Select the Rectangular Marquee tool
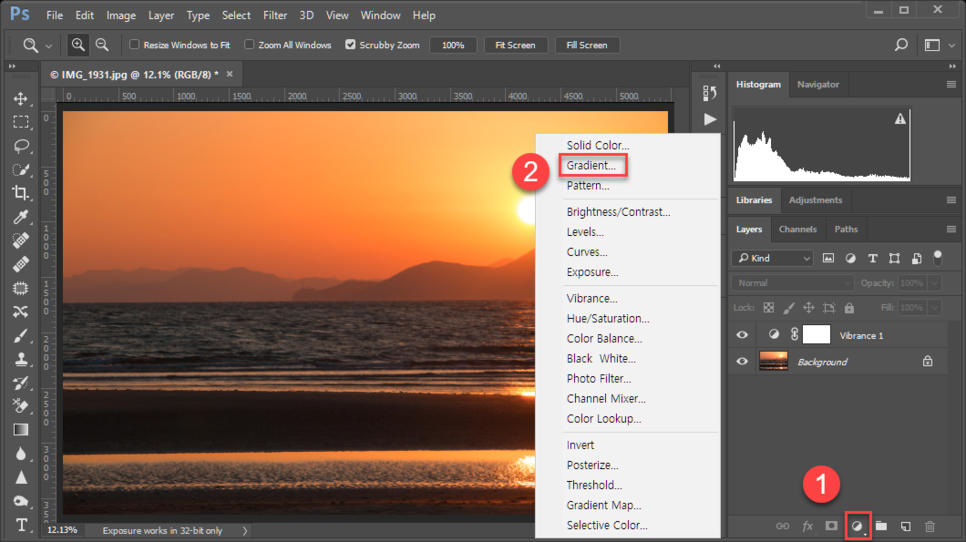The width and height of the screenshot is (966, 542). tap(20, 122)
